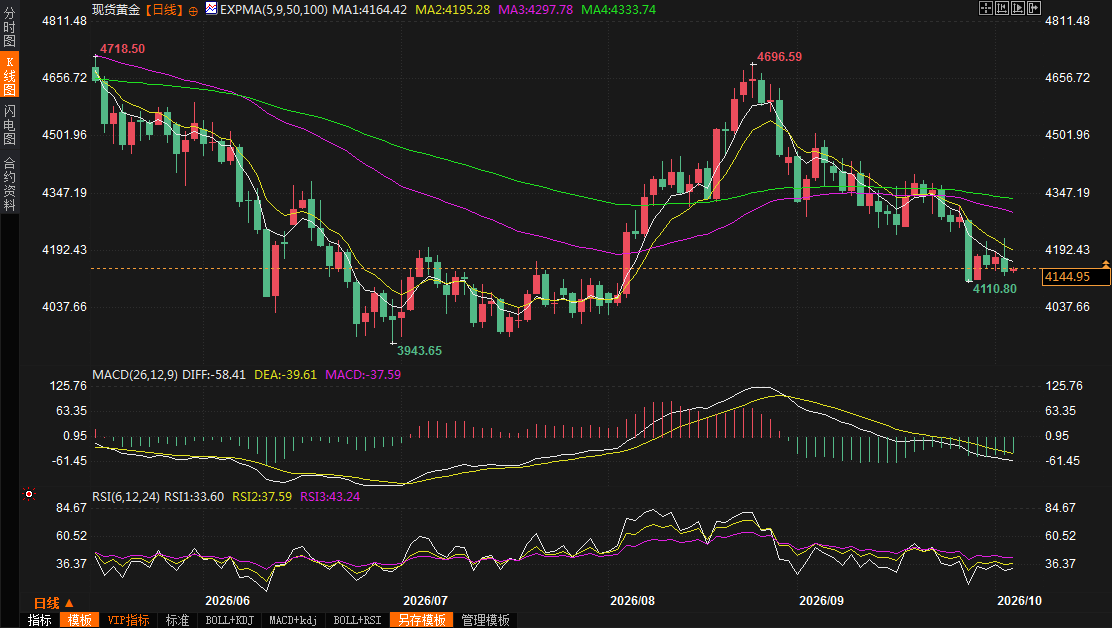The height and width of the screenshot is (628, 1112).
Task: Click the 2026/08 date label on time axis
Action: 633,600
